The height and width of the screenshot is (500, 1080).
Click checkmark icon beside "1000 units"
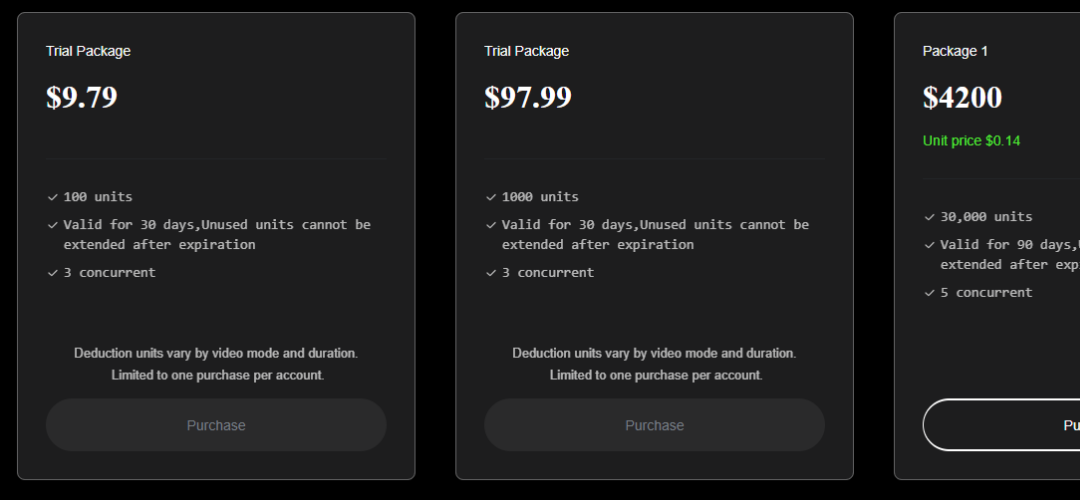click(x=490, y=197)
